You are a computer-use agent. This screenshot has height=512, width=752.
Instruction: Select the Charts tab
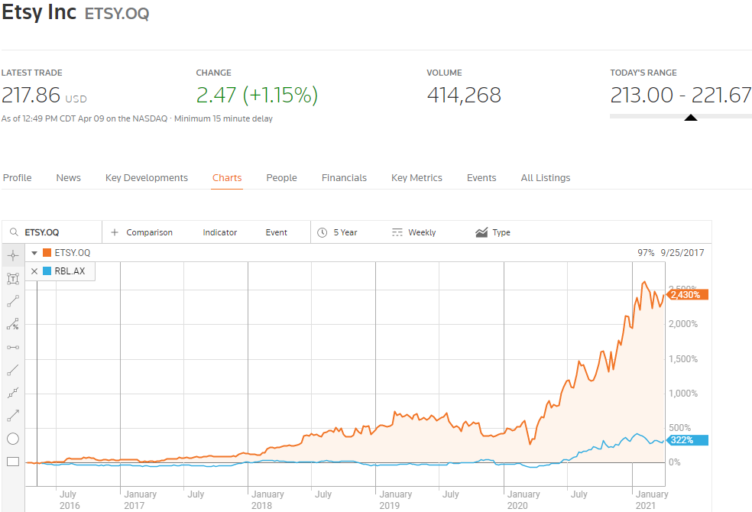(227, 178)
